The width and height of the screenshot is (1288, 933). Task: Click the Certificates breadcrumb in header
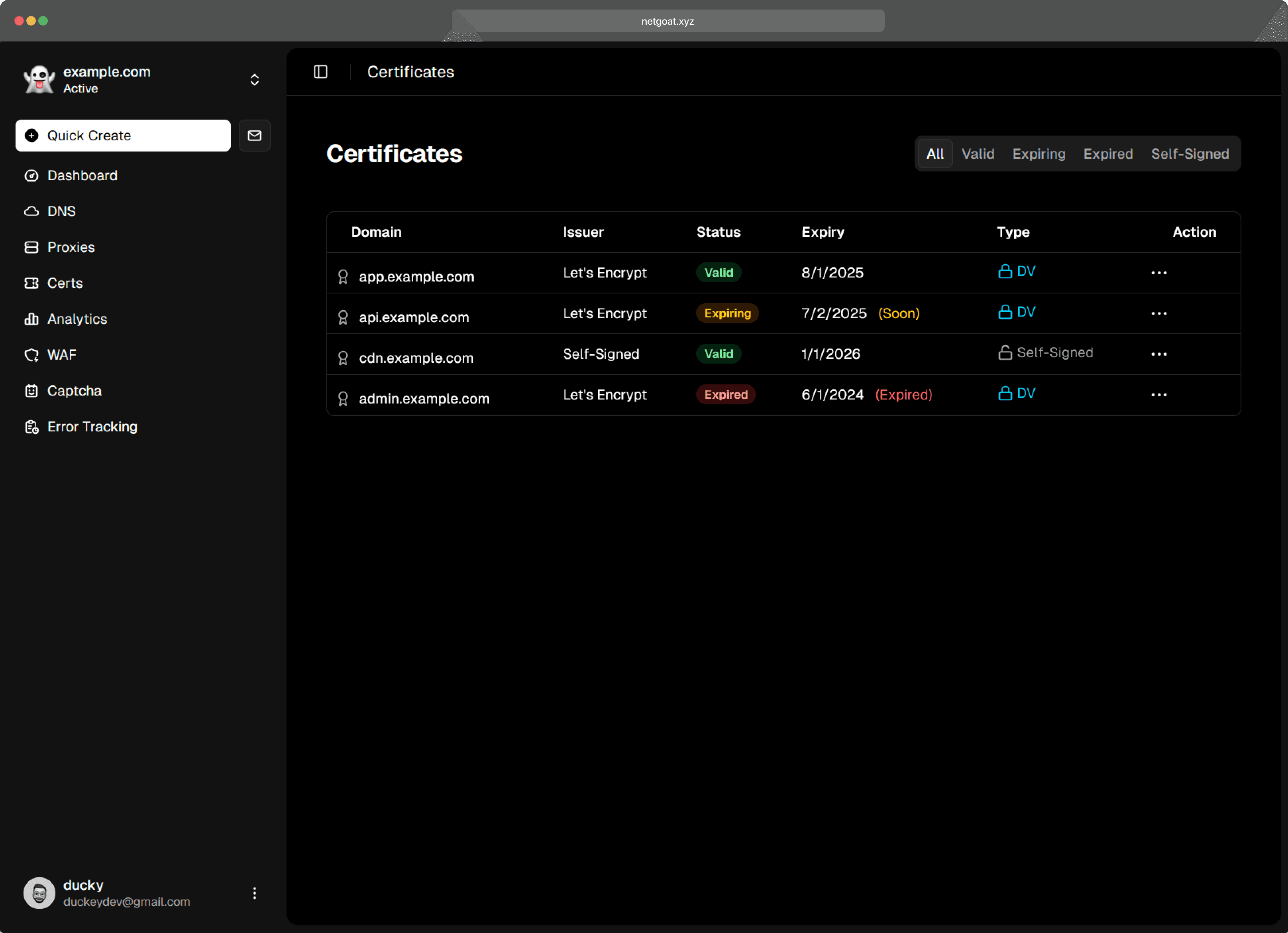410,72
